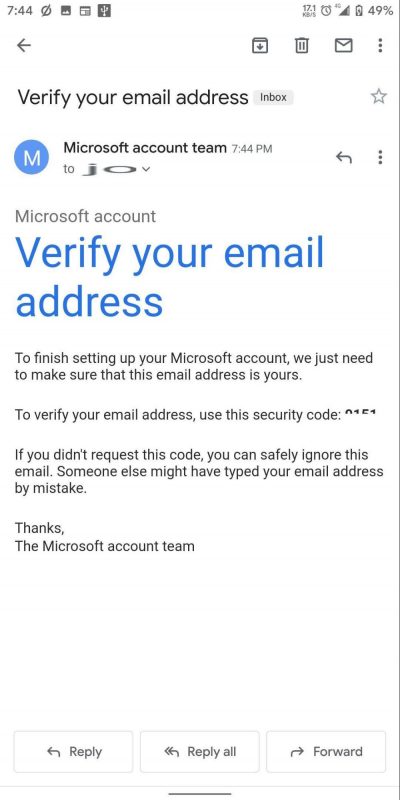Open the top-bar three-dot overflow menu
Screen dimensions: 400x800
pyautogui.click(x=380, y=45)
